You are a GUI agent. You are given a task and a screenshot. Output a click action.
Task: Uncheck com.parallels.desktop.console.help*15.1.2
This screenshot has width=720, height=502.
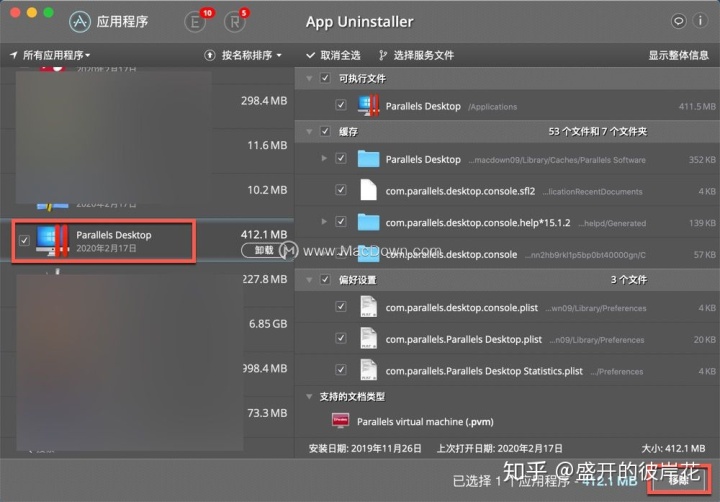click(341, 221)
